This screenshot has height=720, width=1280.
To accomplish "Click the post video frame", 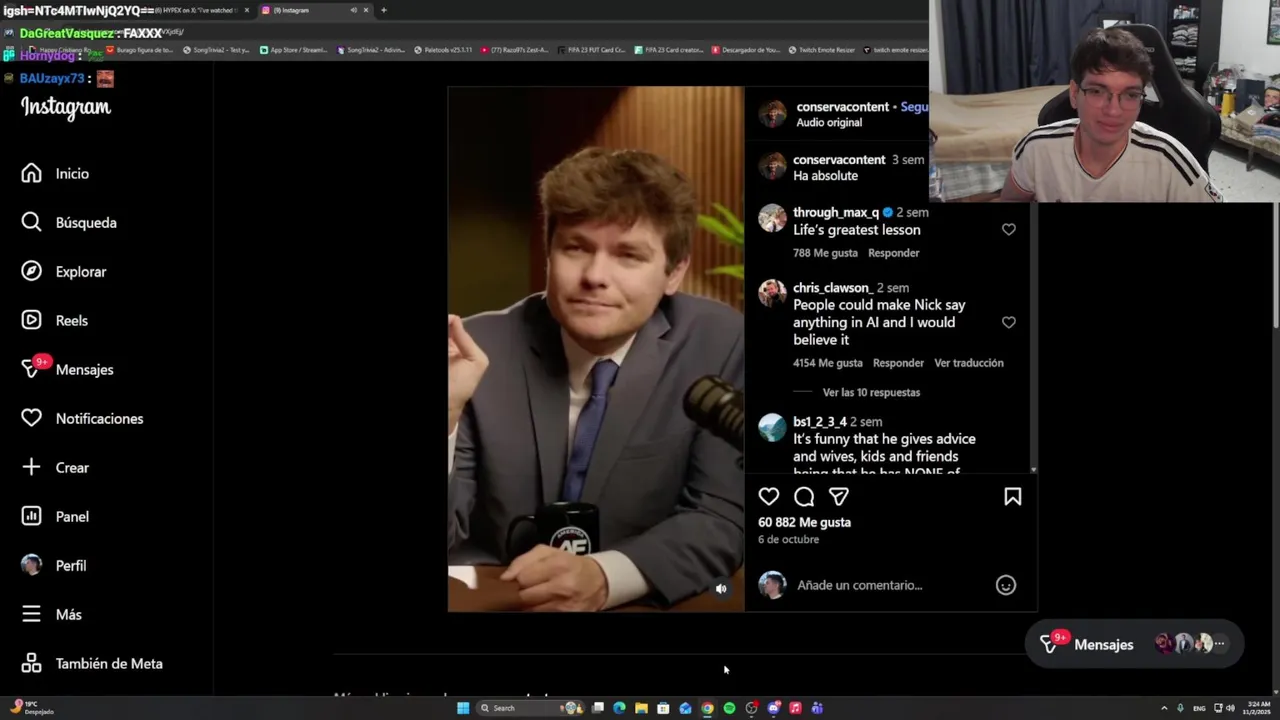I will (596, 349).
